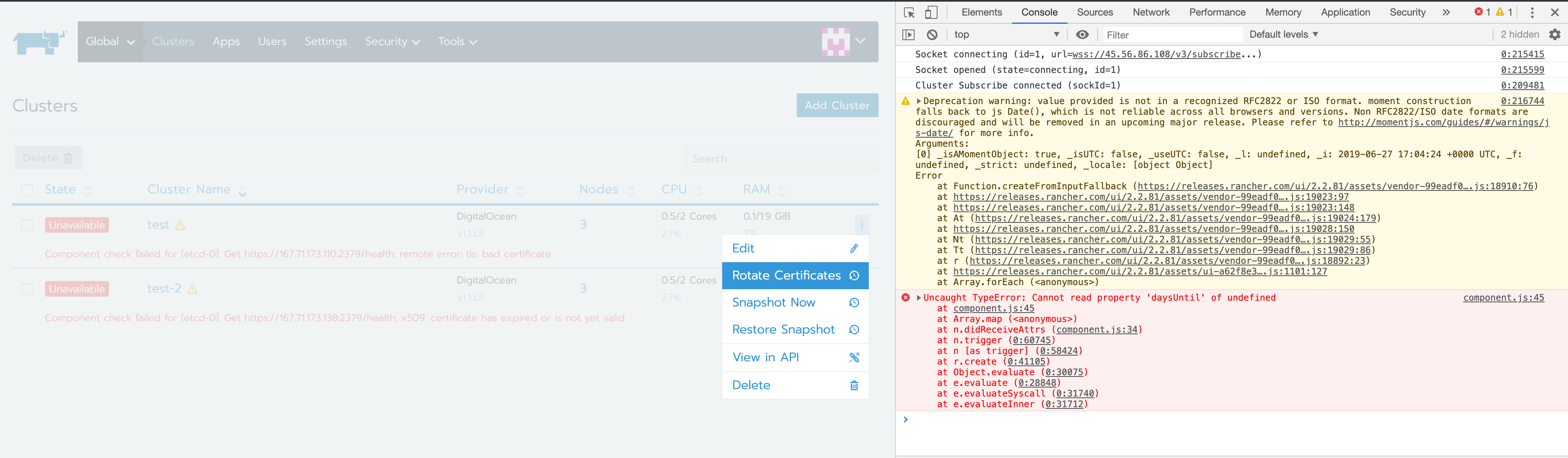The width and height of the screenshot is (1568, 458).
Task: Choose Snapshot Now from context menu
Action: pyautogui.click(x=795, y=303)
